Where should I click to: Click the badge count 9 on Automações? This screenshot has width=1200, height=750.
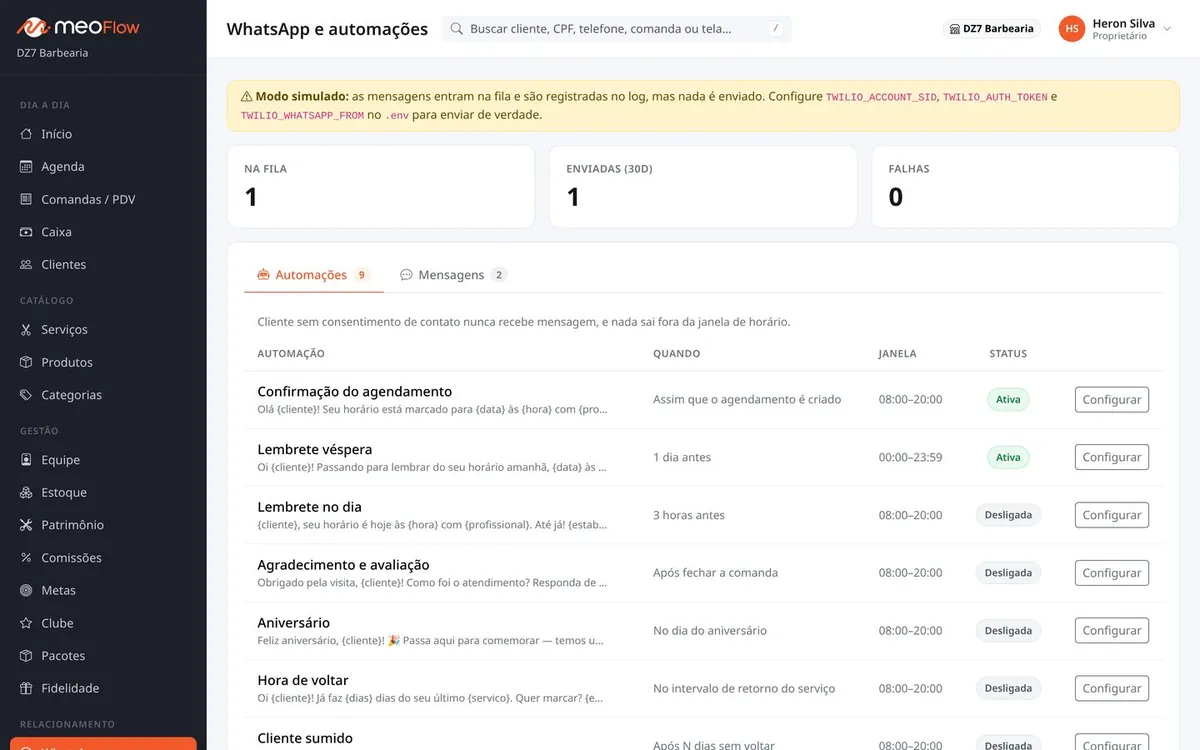(x=361, y=275)
